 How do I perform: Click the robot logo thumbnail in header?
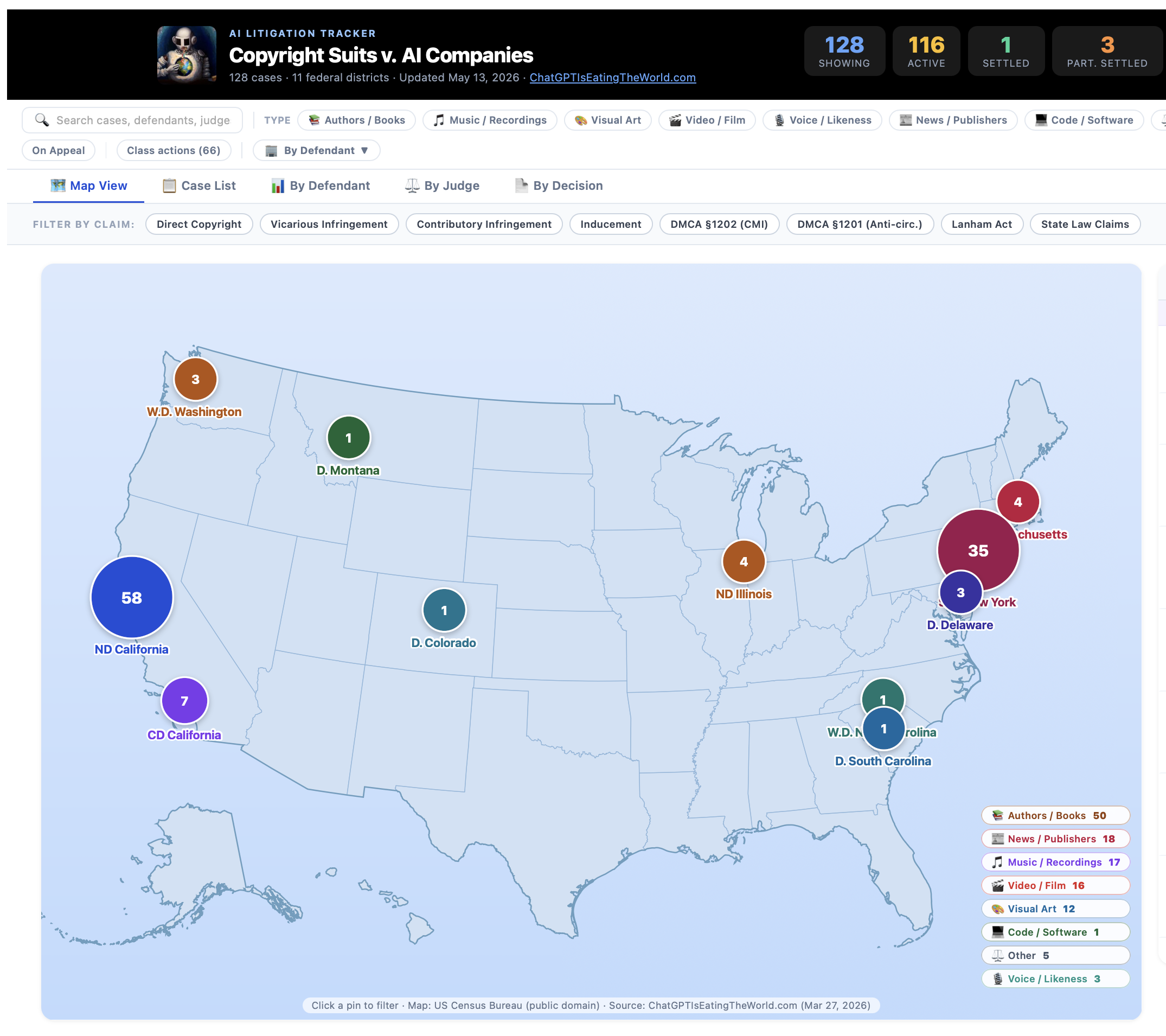click(187, 54)
